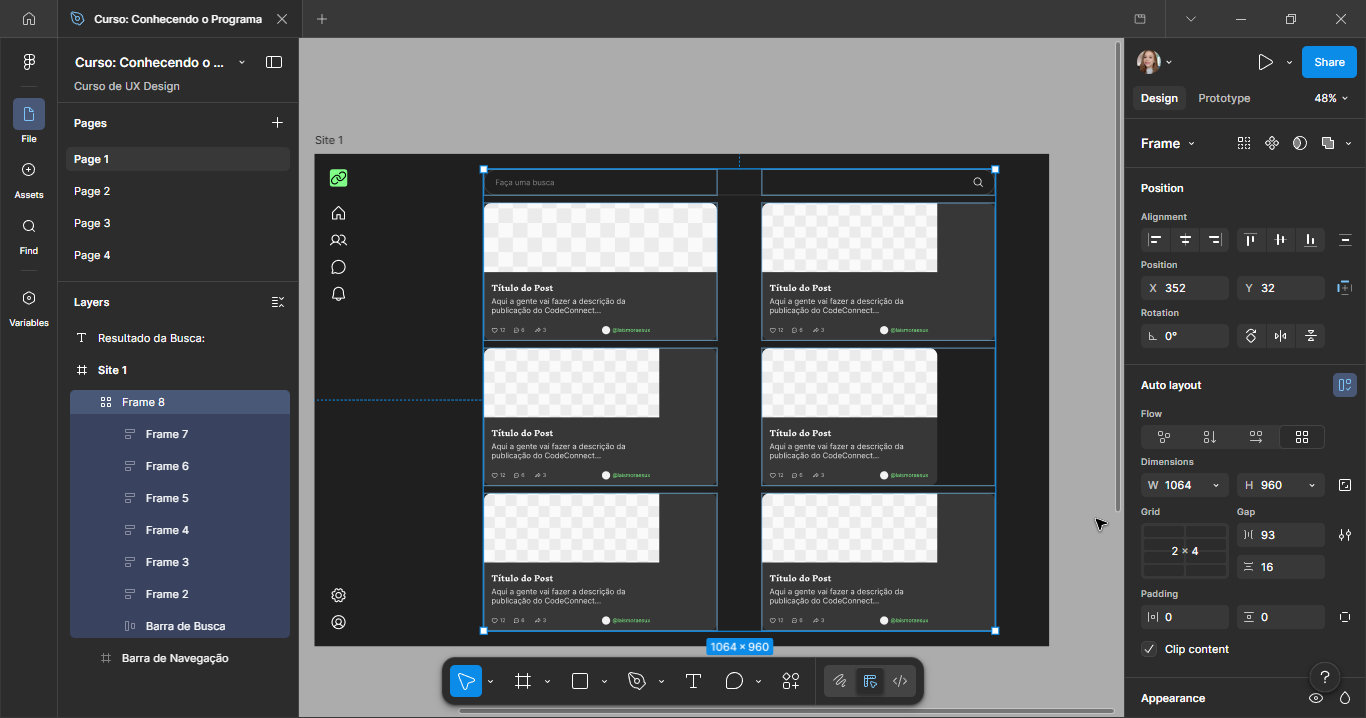Viewport: 1366px width, 718px height.
Task: Select the Barra de Navegação layer
Action: click(x=180, y=658)
